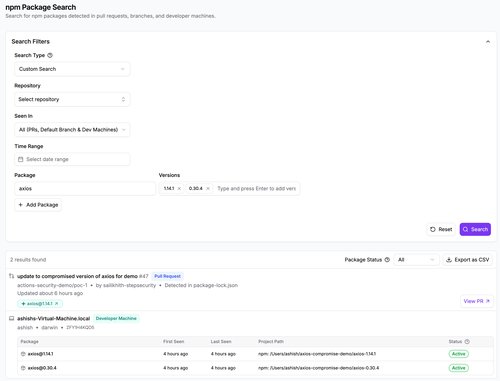The image size is (500, 381).
Task: Remove version 1.14.1 tag
Action: tap(179, 189)
